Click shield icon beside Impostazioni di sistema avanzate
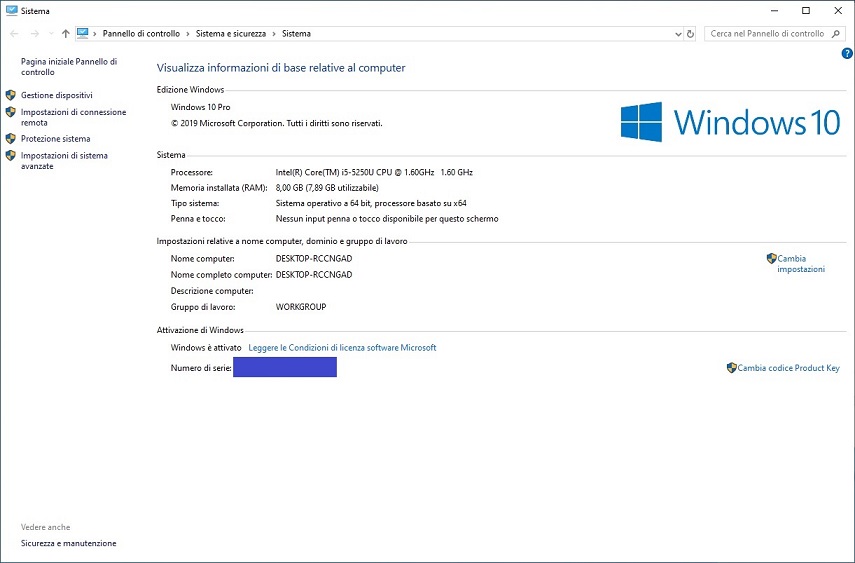 (10, 155)
